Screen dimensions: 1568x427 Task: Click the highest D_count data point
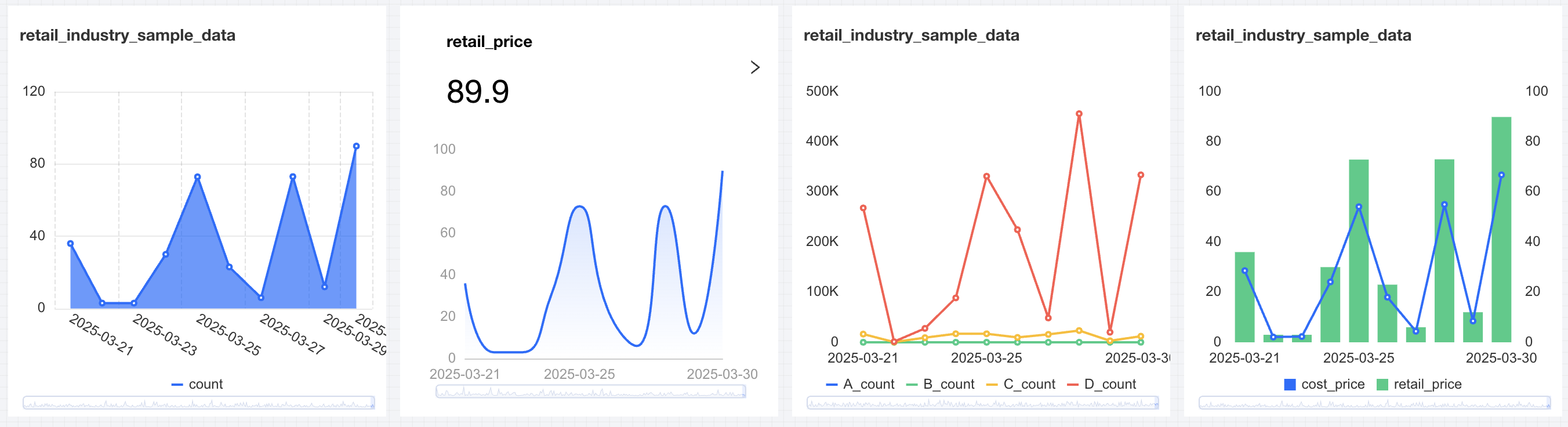[1079, 114]
